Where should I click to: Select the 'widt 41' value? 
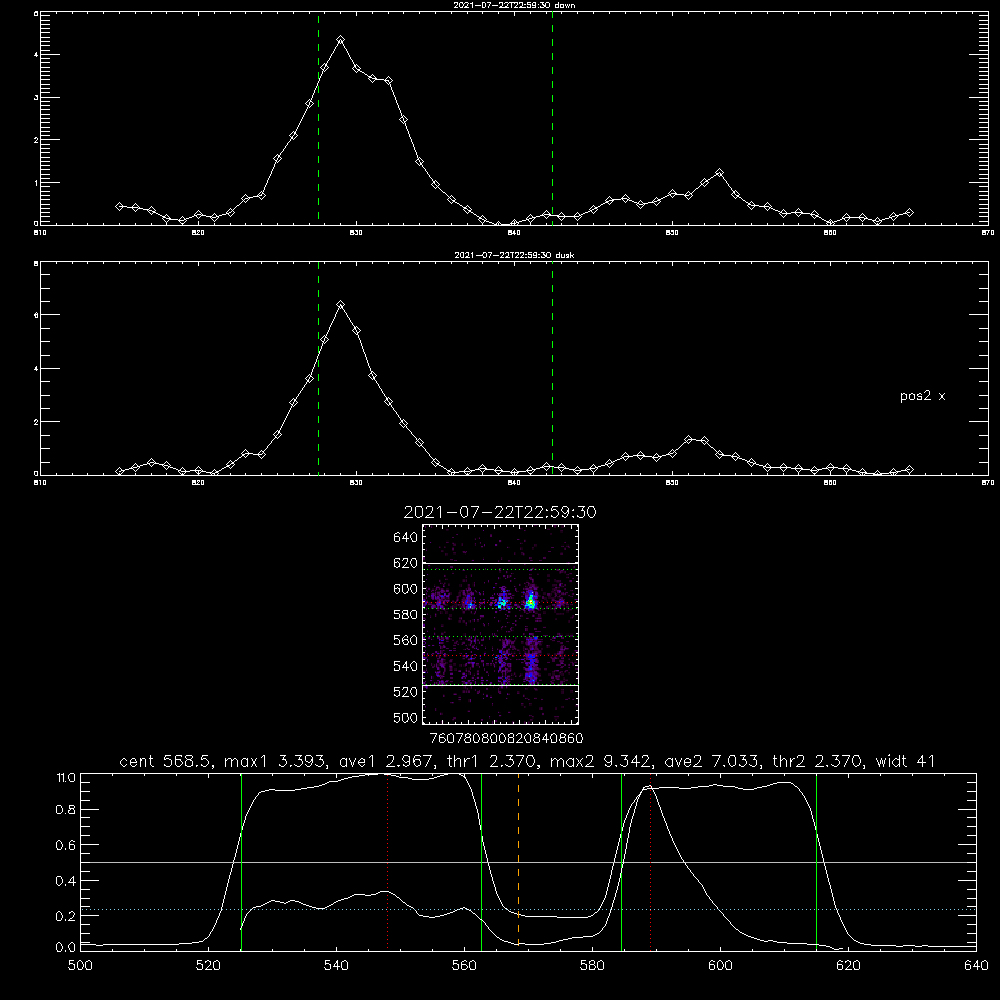pos(906,761)
